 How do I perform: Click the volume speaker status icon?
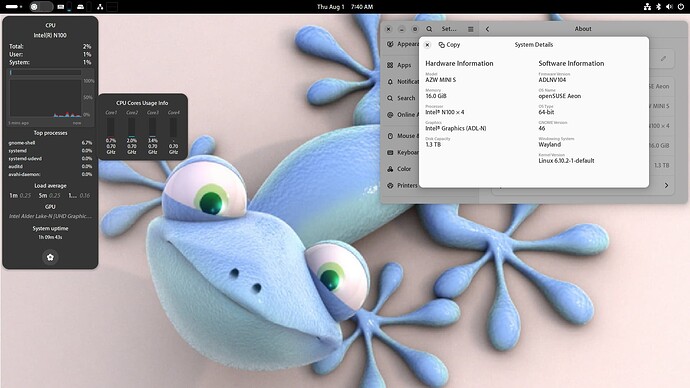coord(669,7)
